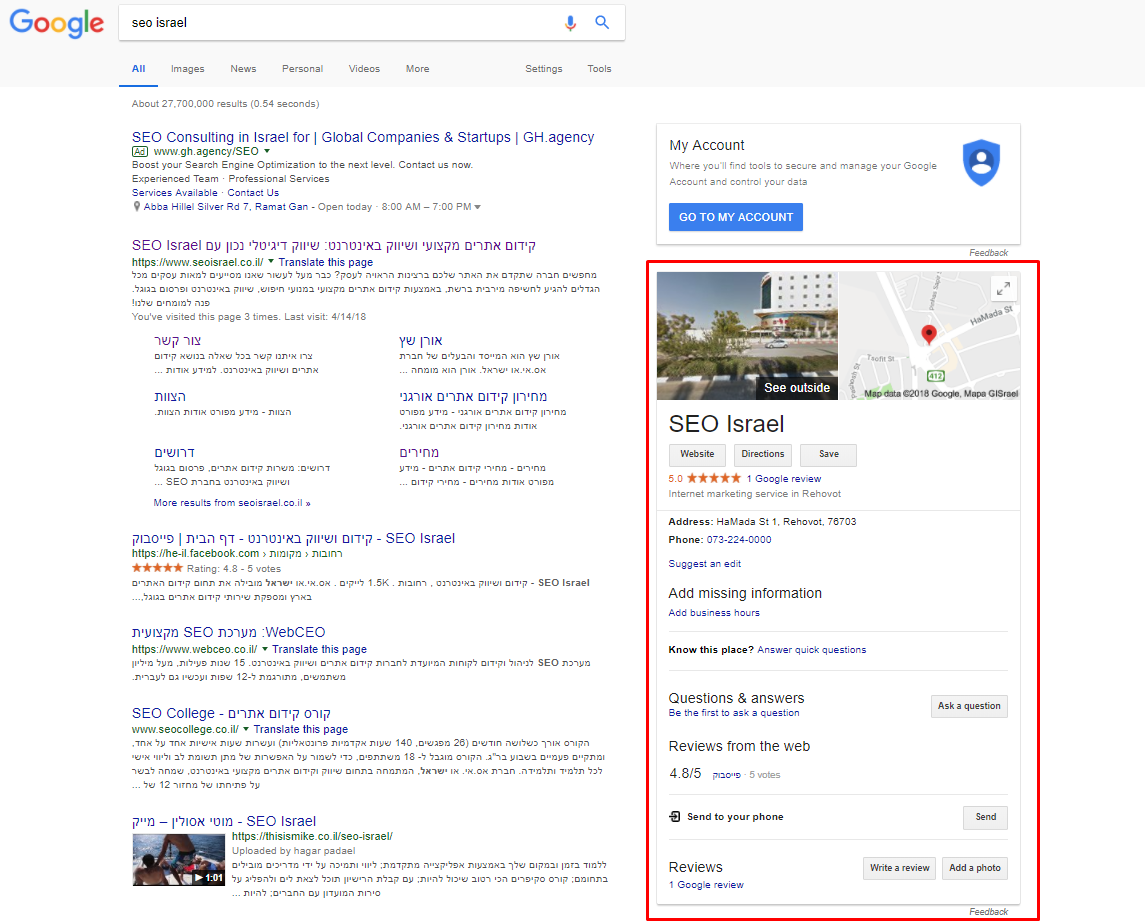Open the More search options menu

tap(417, 69)
